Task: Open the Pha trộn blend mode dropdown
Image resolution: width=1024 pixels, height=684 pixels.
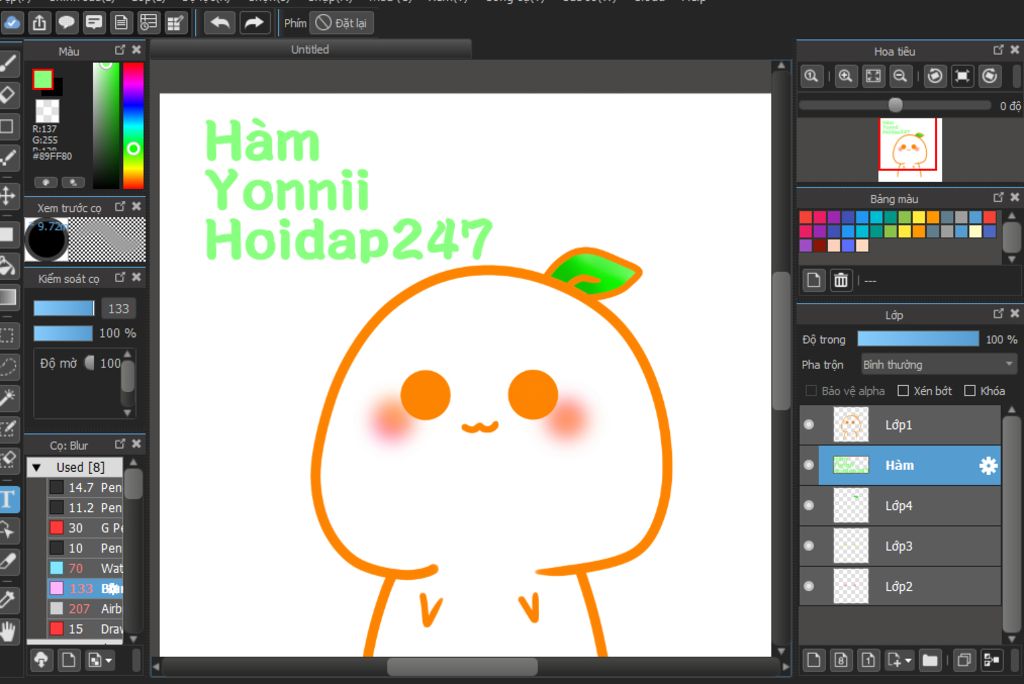Action: pos(938,365)
